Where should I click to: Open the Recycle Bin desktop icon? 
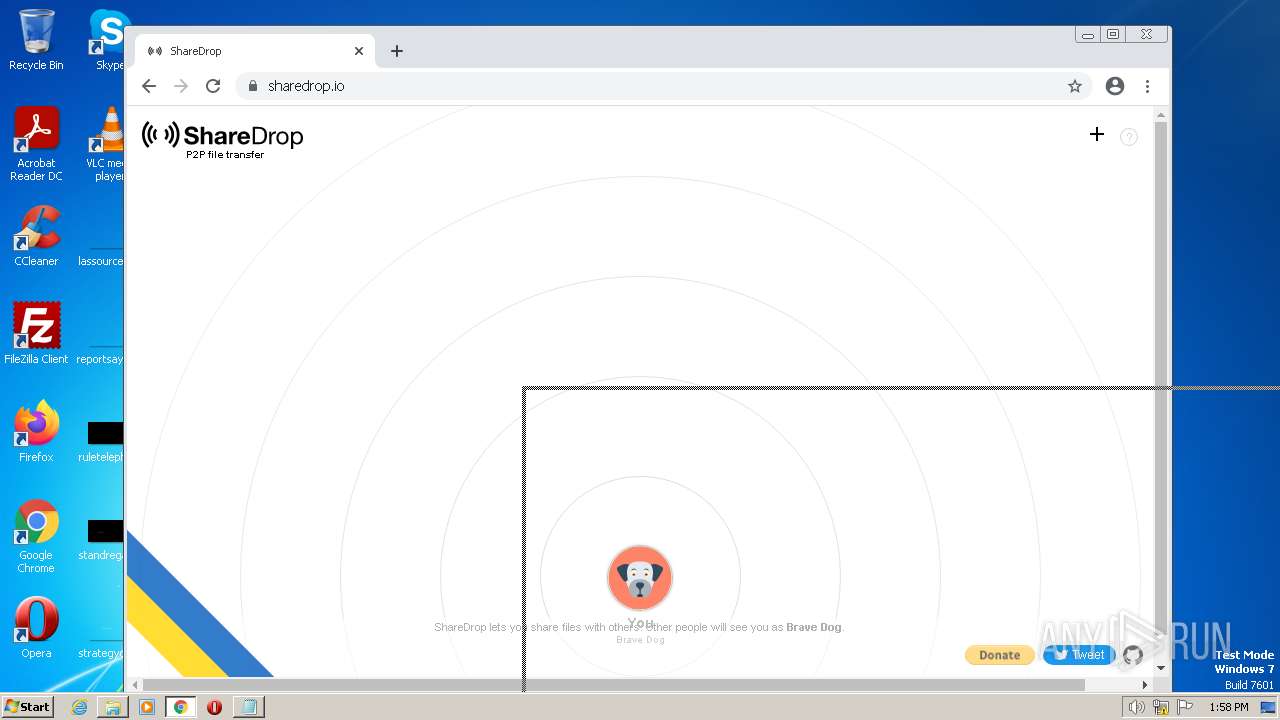point(36,40)
